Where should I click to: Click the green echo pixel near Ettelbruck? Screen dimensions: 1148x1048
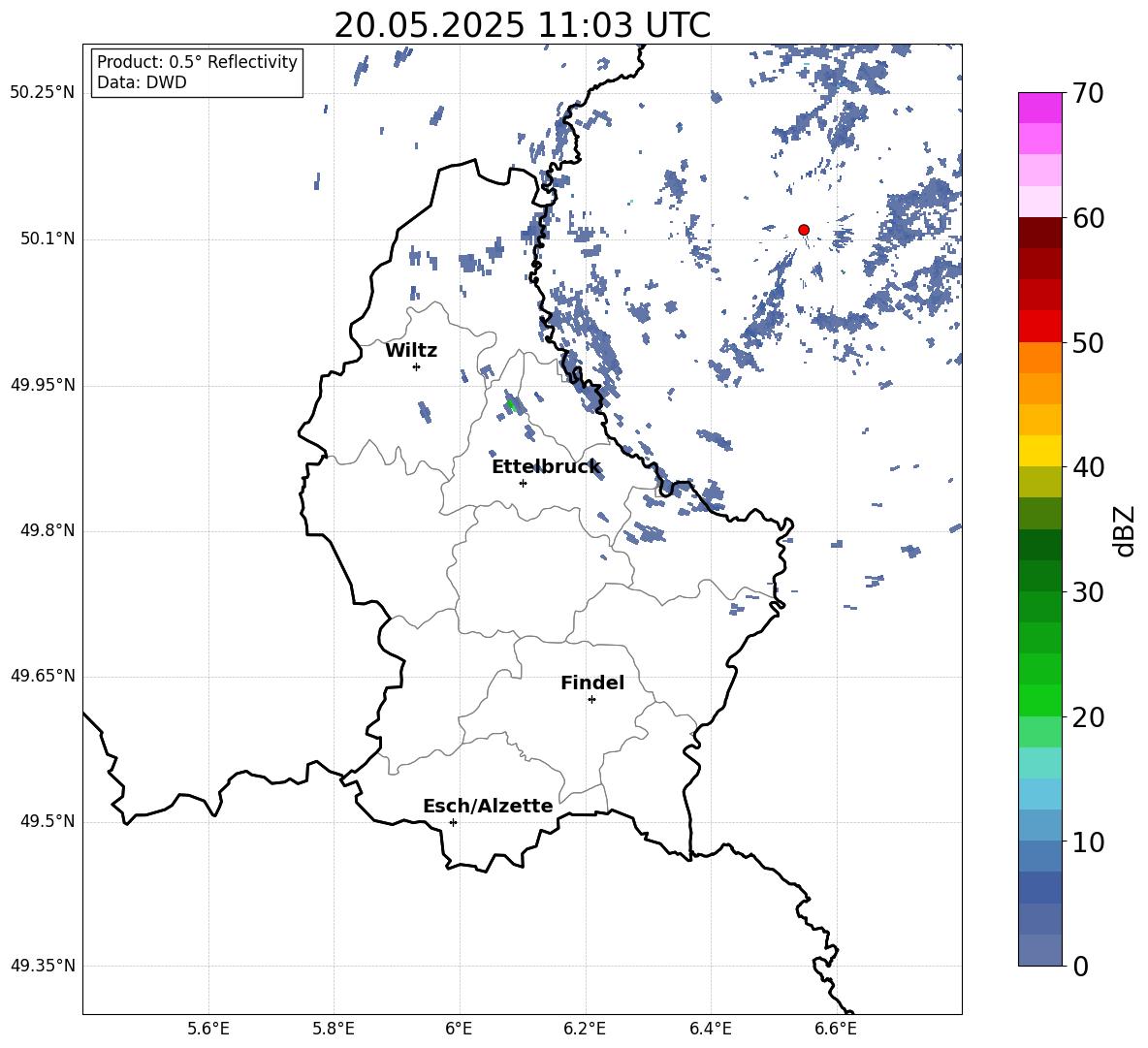click(510, 404)
